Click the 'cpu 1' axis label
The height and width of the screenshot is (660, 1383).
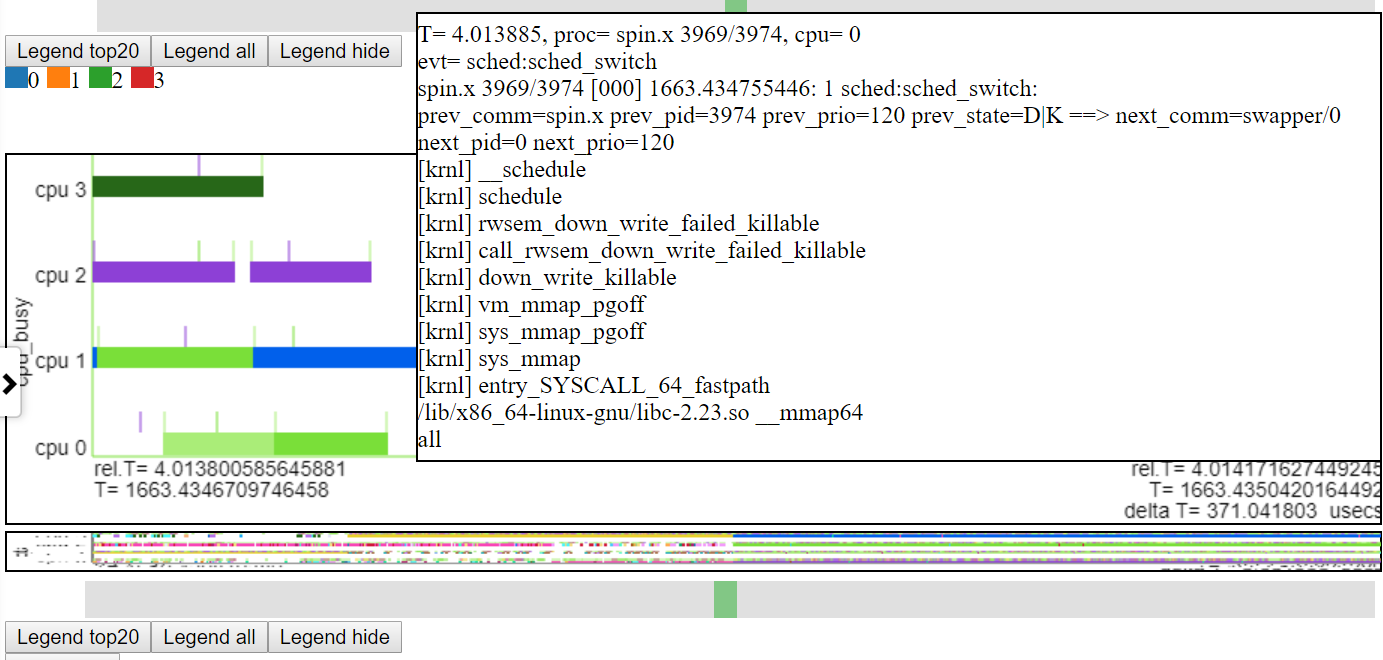60,361
